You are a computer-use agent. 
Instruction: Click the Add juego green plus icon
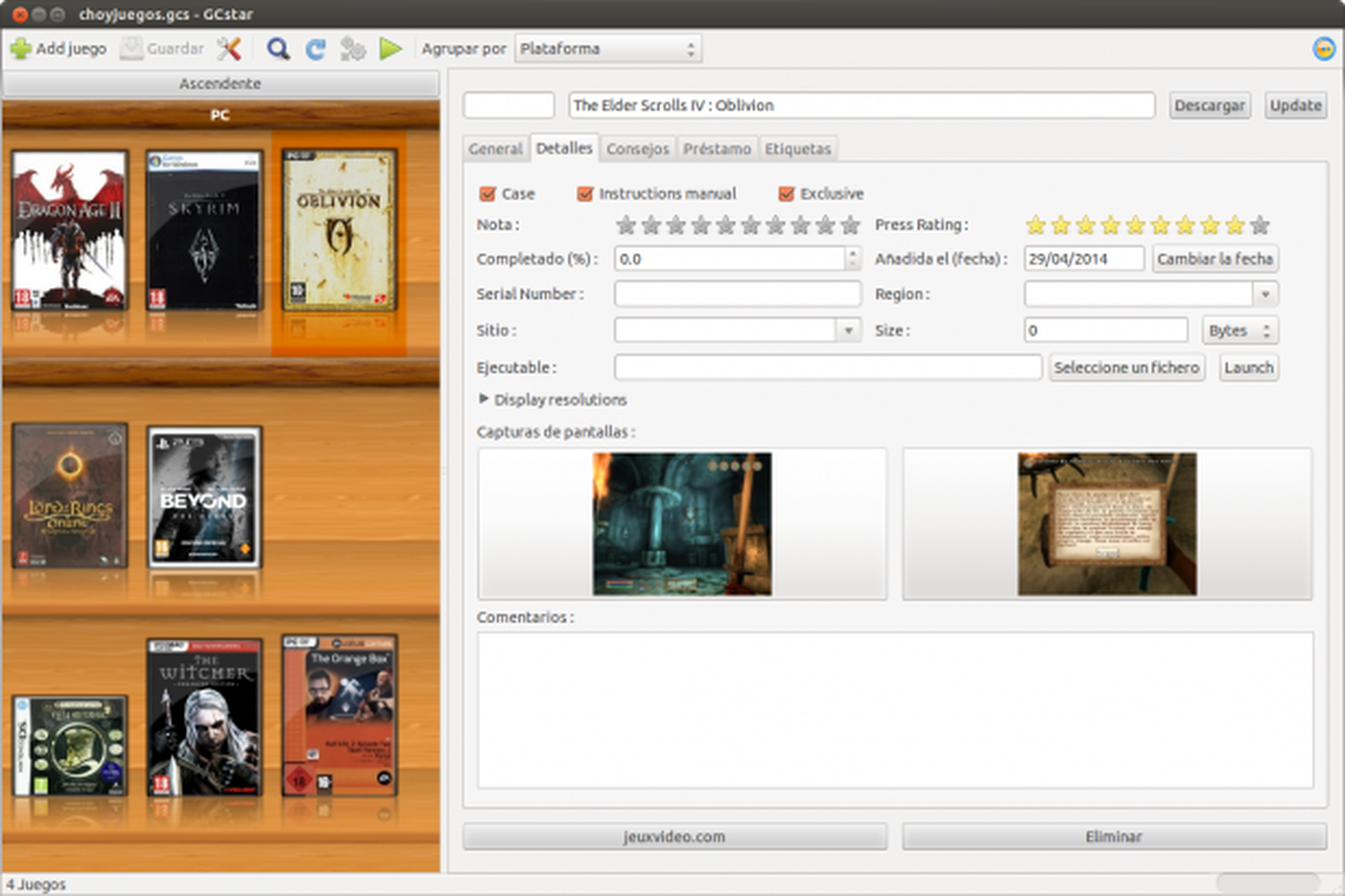coord(21,49)
